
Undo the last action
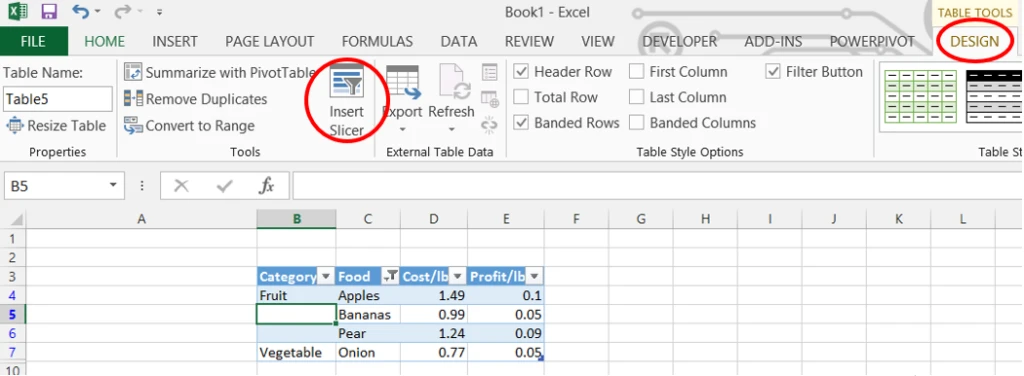pyautogui.click(x=80, y=11)
